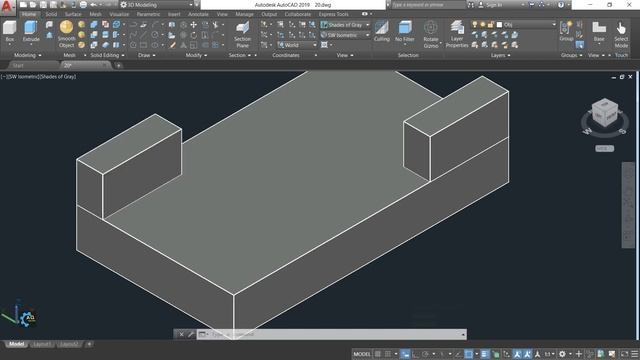Viewport: 640px width, 360px height.
Task: Click the ViewCube in the viewport
Action: [x=604, y=113]
